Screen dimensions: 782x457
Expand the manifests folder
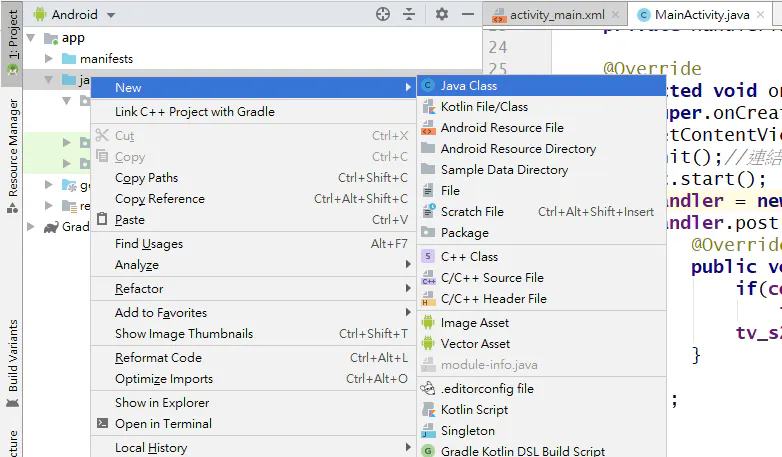coord(48,59)
